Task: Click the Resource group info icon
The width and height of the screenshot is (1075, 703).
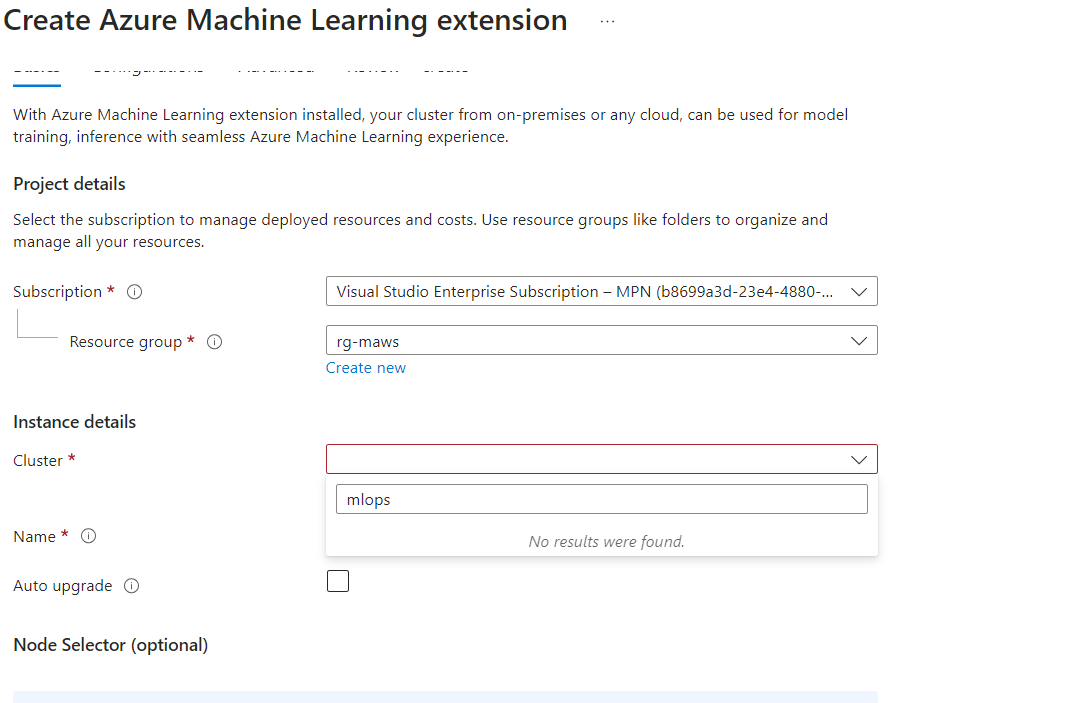Action: [x=214, y=341]
